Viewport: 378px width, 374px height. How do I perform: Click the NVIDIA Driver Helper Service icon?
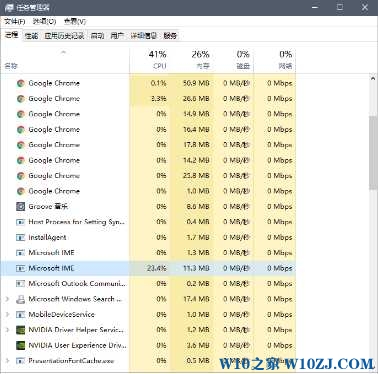[x=21, y=330]
